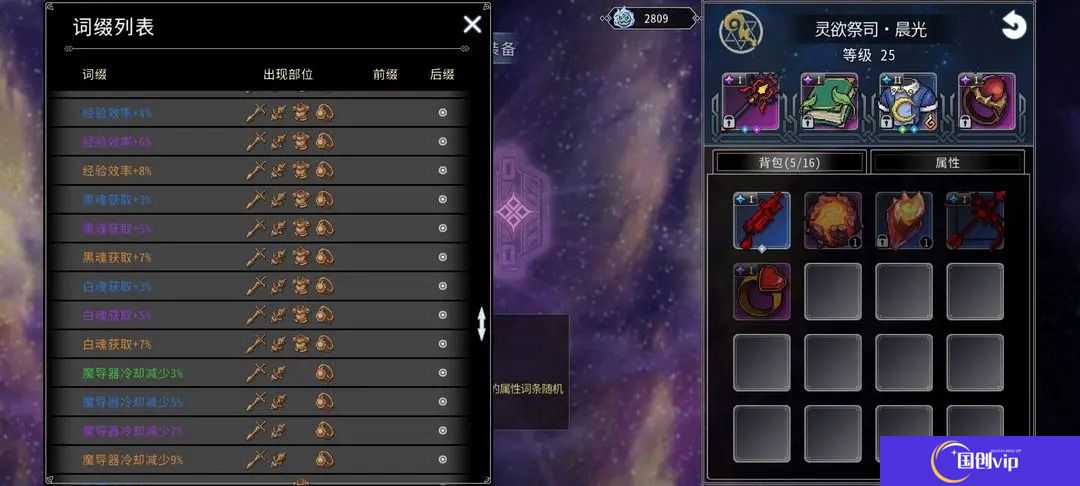Viewport: 1080px width, 486px height.
Task: Select suffix dot for 黑魂获取+7% row
Action: point(443,257)
